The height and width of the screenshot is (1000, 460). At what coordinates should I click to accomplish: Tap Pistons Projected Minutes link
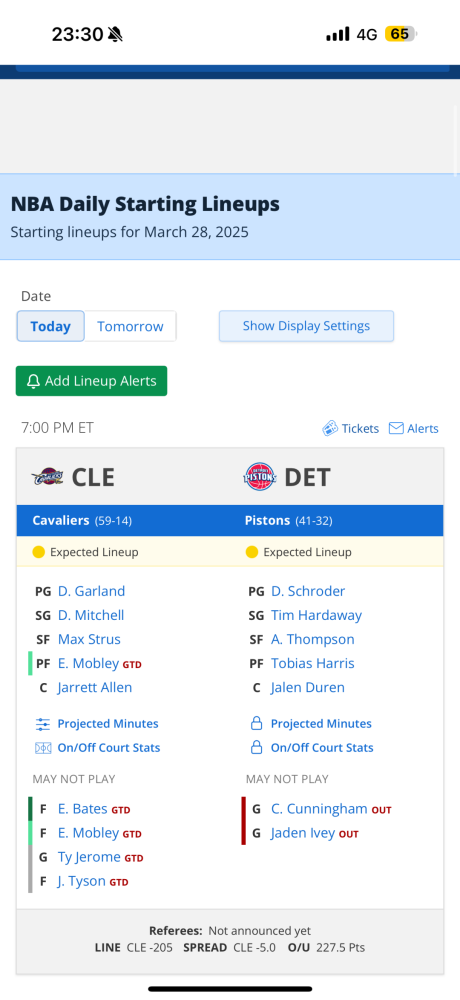pos(321,724)
